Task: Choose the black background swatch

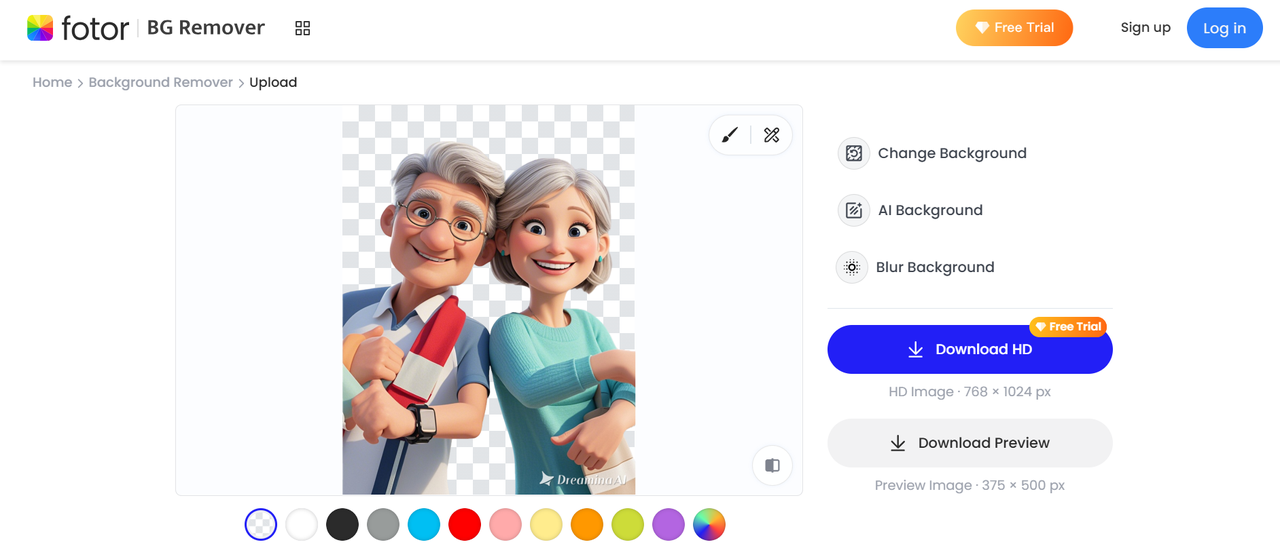Action: tap(342, 524)
